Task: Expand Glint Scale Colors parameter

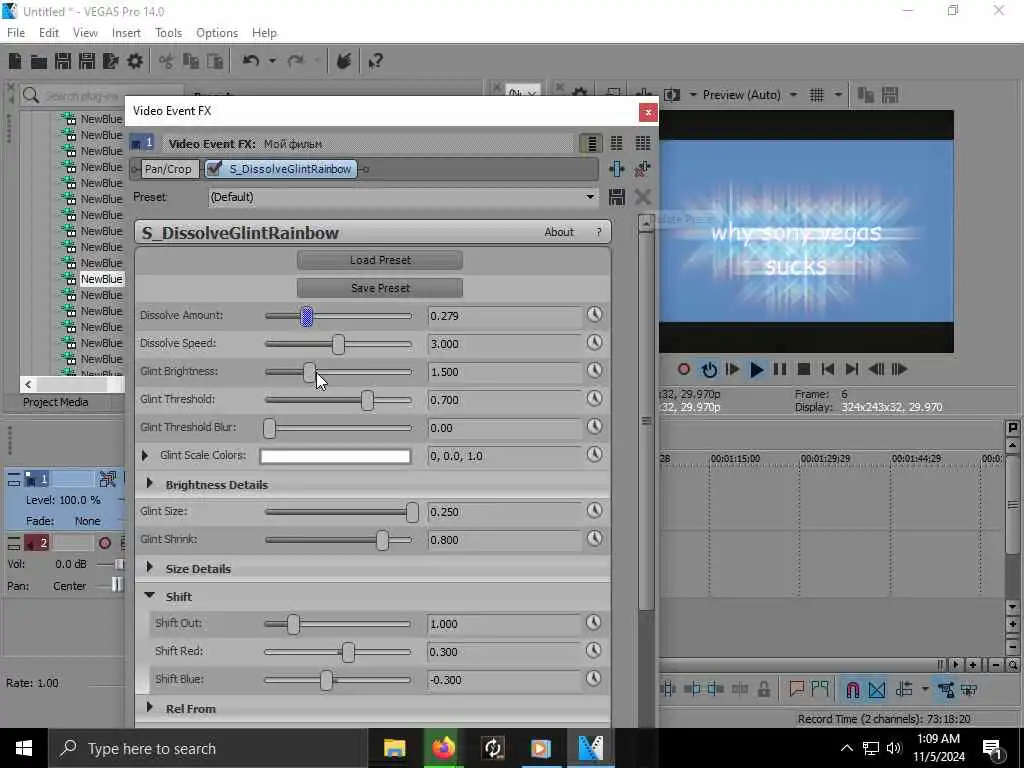Action: pos(145,455)
